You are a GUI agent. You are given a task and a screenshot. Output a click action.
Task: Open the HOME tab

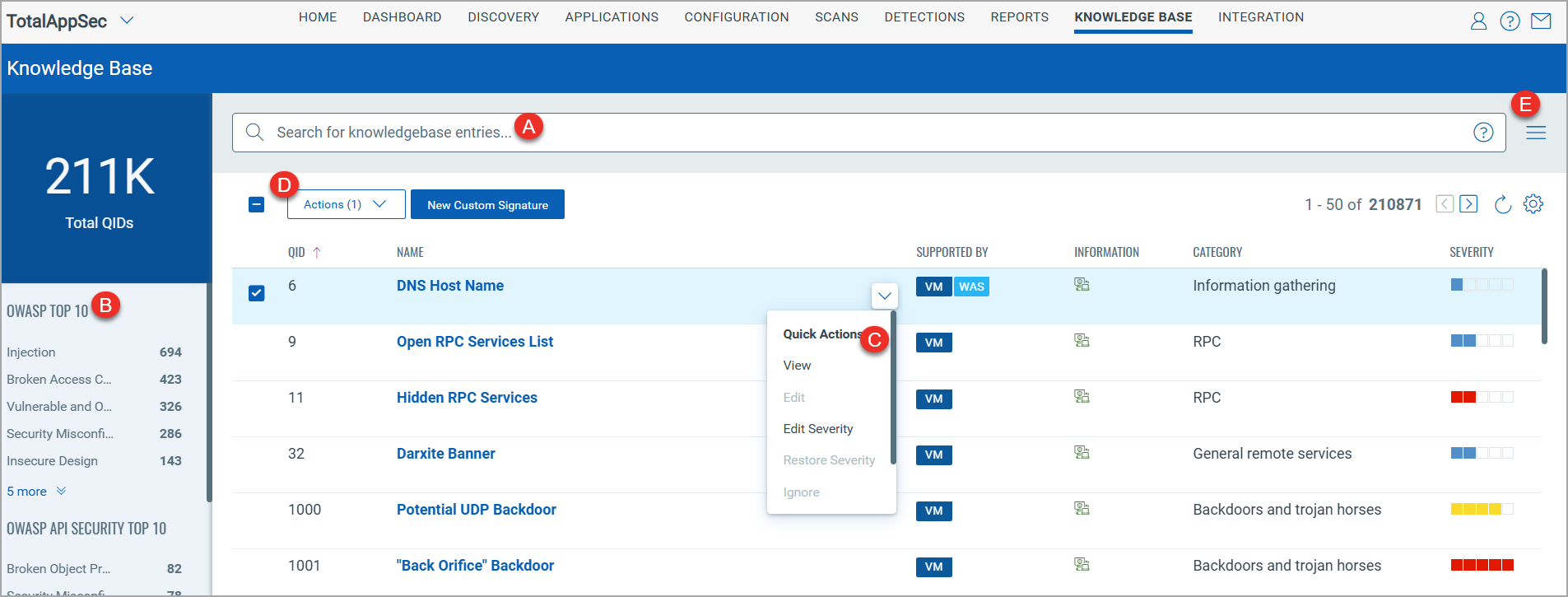click(x=318, y=17)
